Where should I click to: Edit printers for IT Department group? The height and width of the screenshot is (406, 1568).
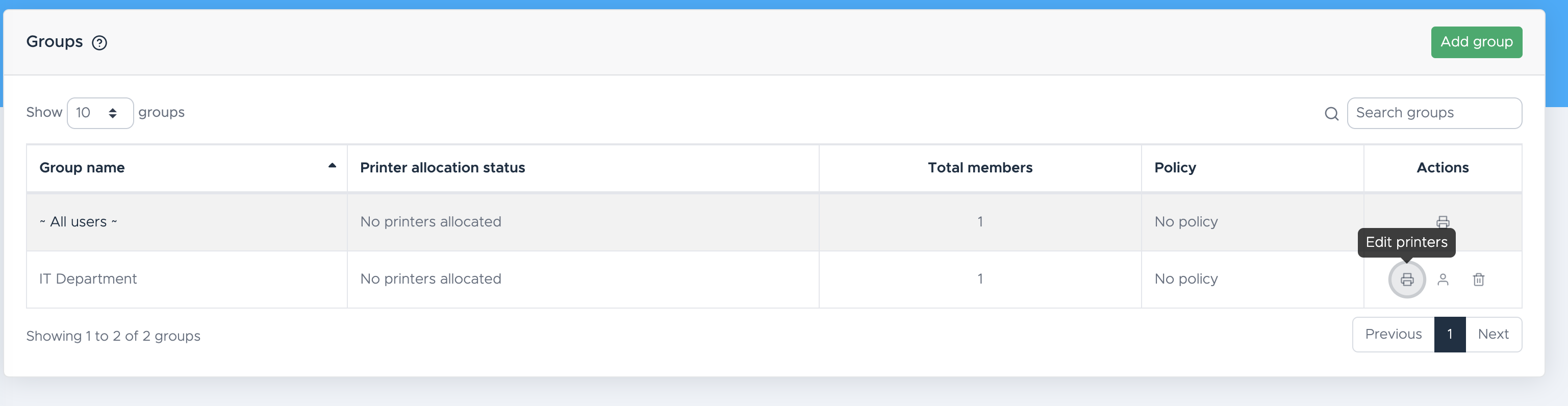[x=1407, y=280]
